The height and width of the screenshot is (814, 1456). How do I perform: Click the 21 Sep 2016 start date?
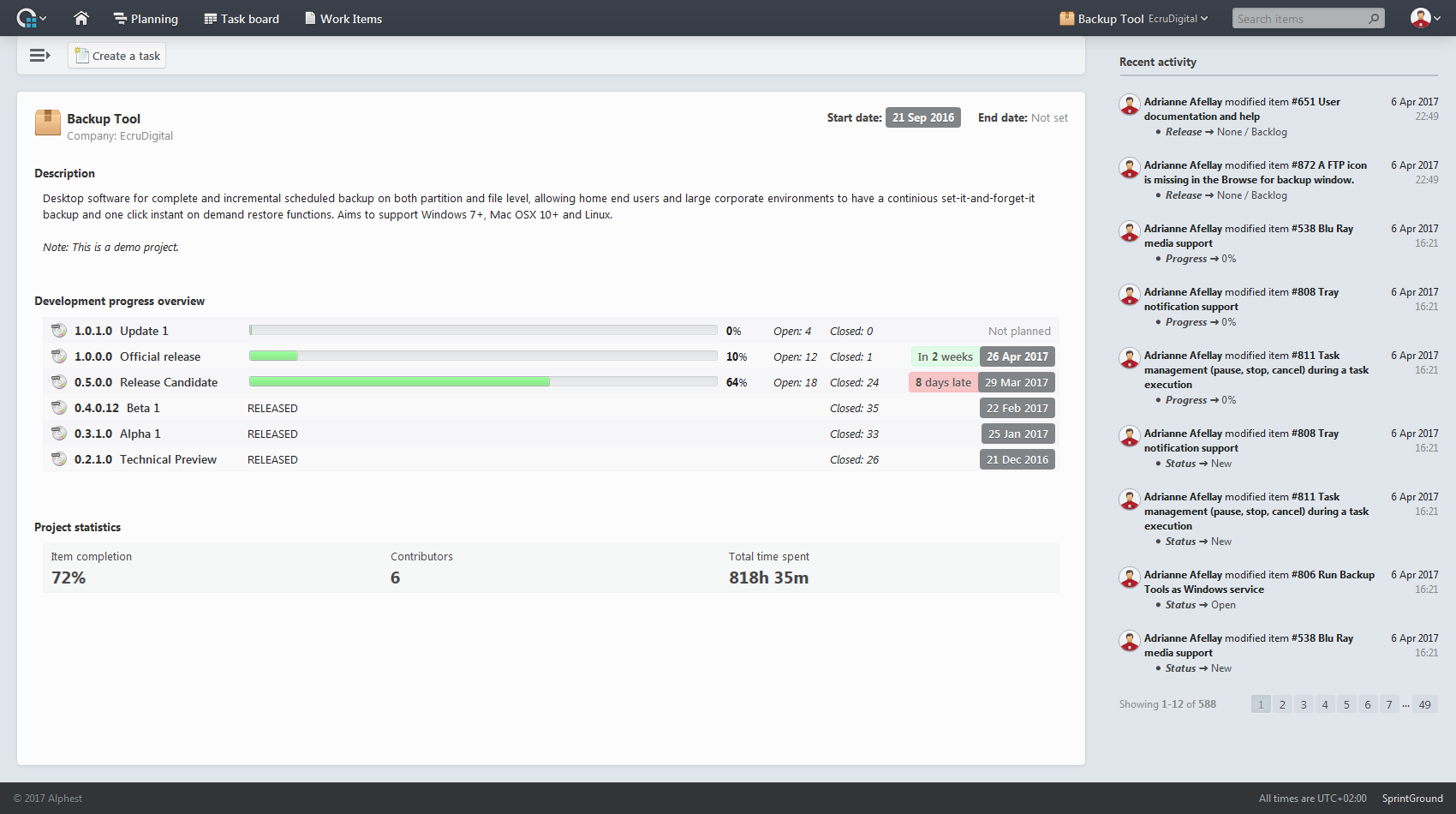[923, 117]
